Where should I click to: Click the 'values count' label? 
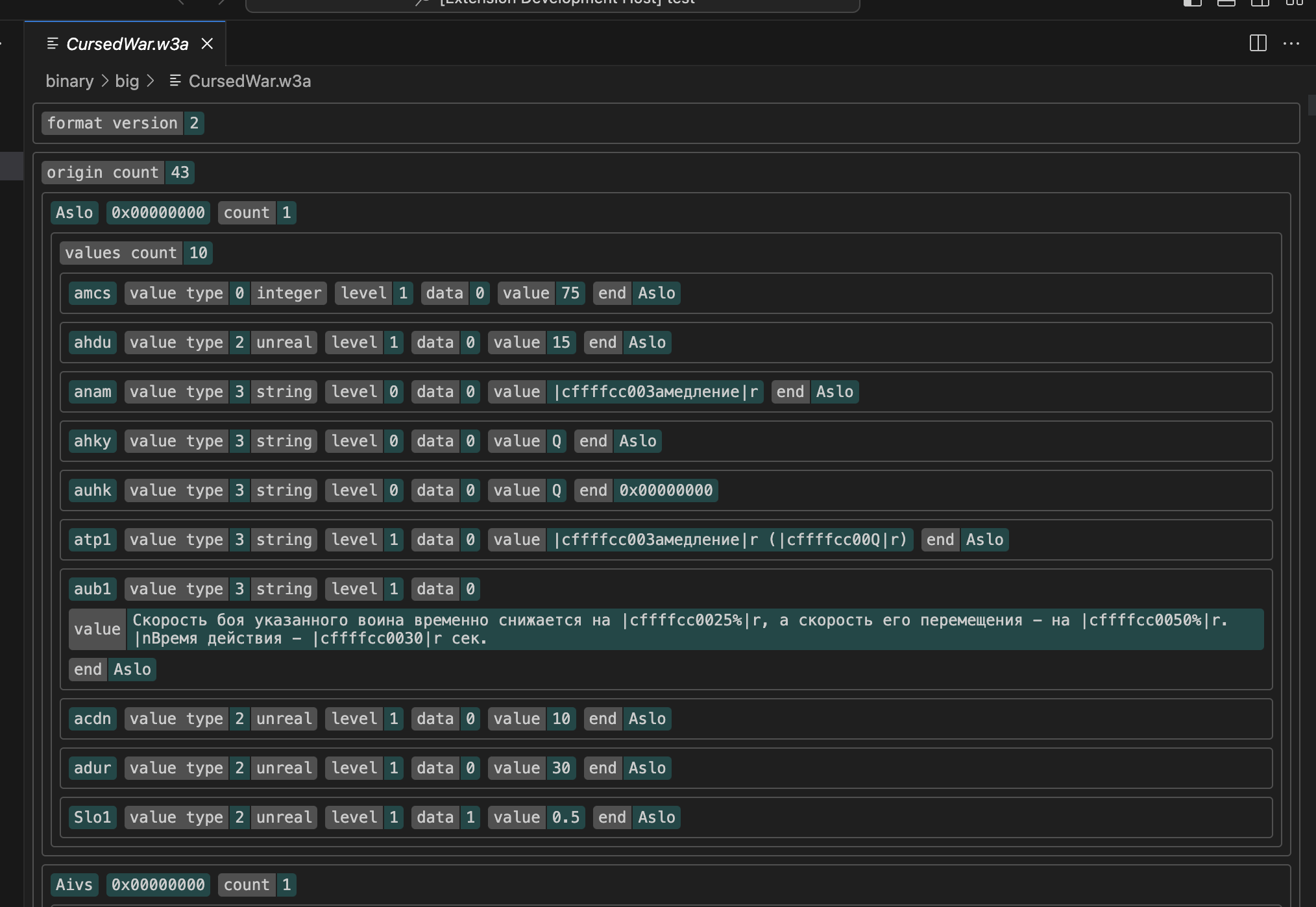click(x=121, y=253)
